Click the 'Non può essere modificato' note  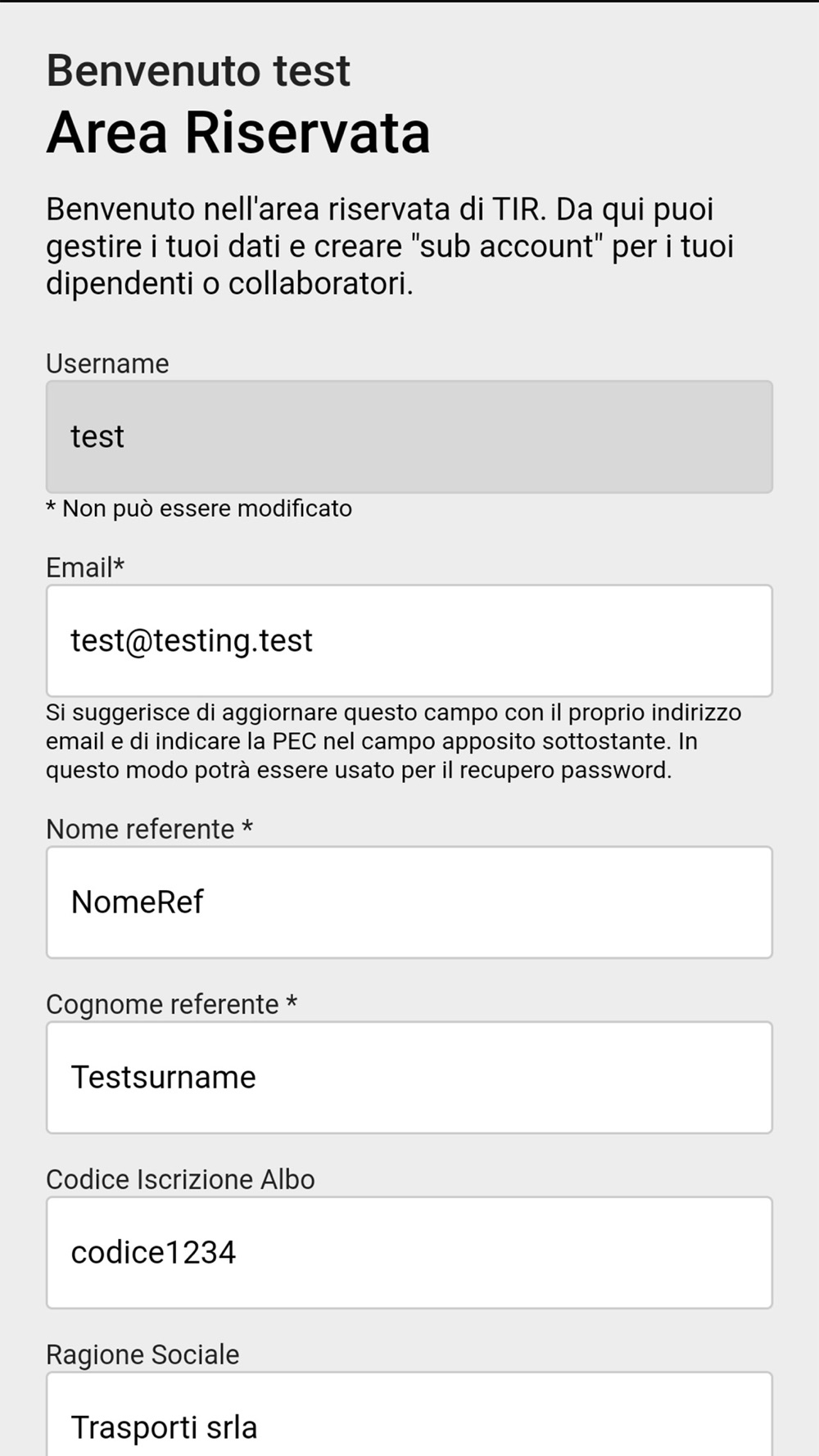(199, 509)
